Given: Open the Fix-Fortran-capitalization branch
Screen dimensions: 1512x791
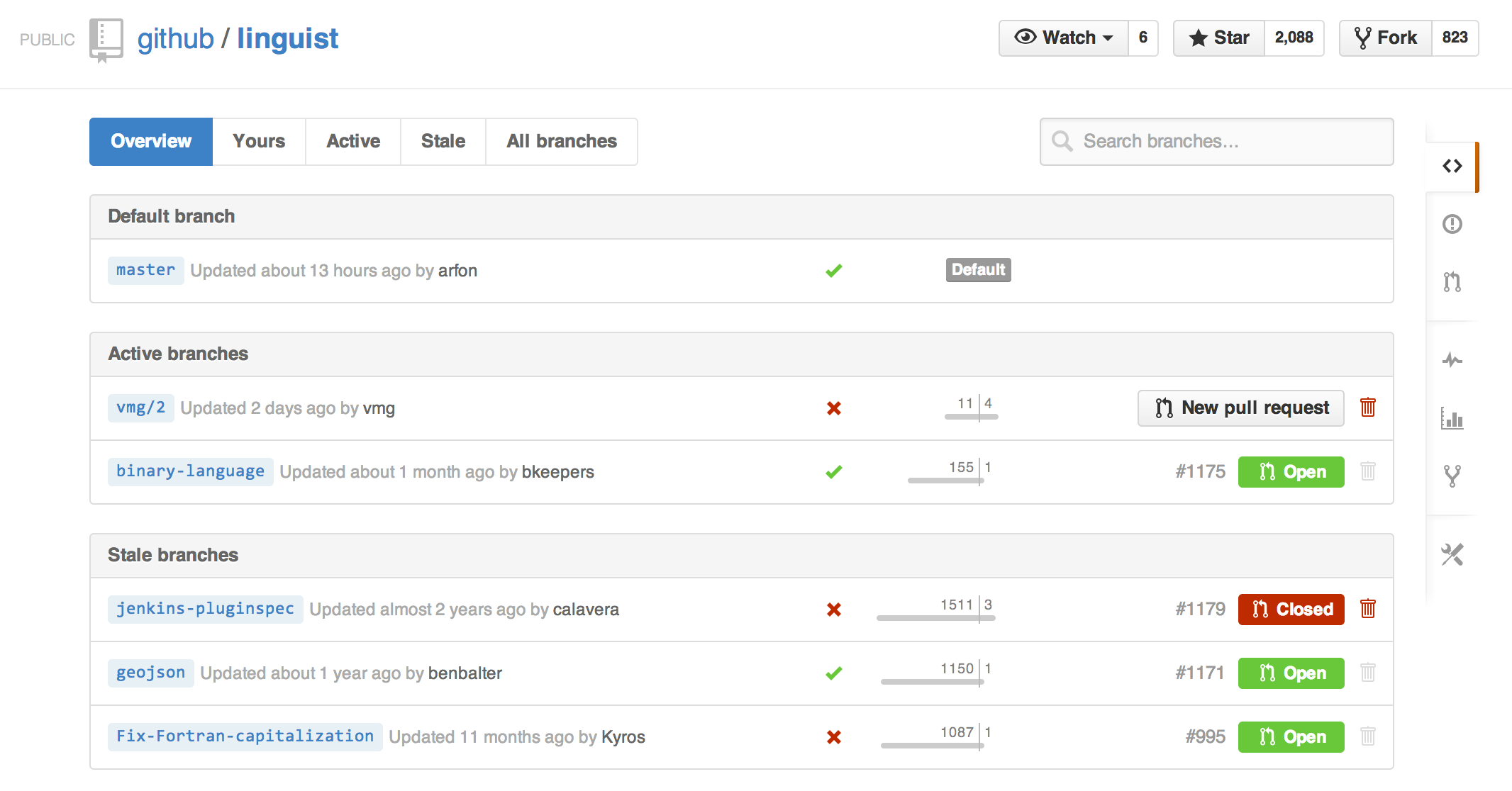Looking at the screenshot, I should pos(245,737).
